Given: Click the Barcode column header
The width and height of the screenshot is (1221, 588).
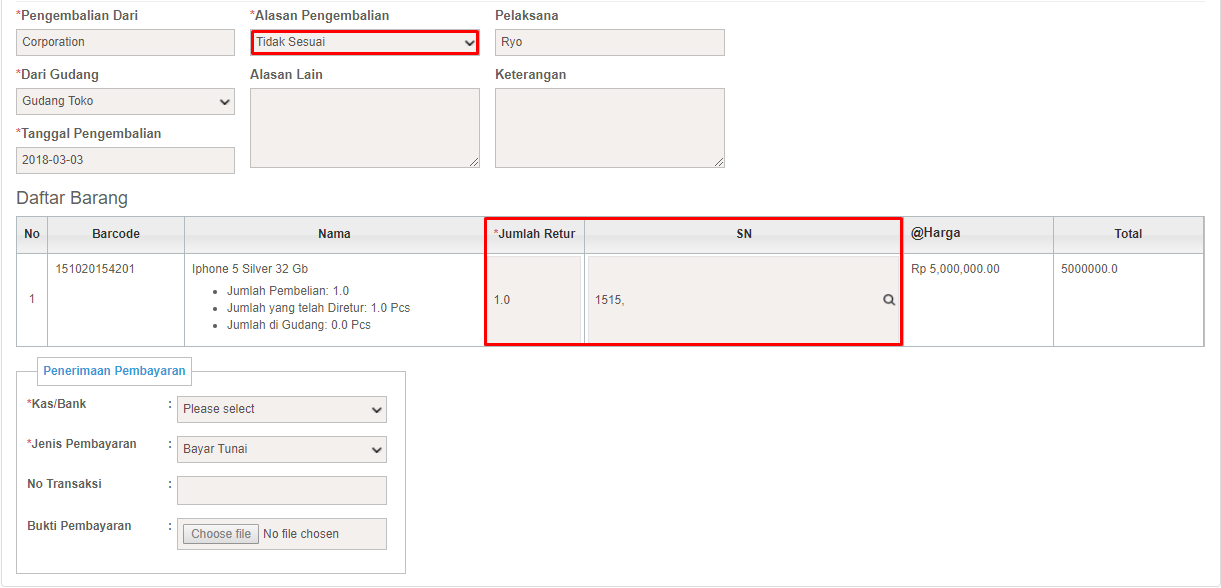Looking at the screenshot, I should (116, 234).
